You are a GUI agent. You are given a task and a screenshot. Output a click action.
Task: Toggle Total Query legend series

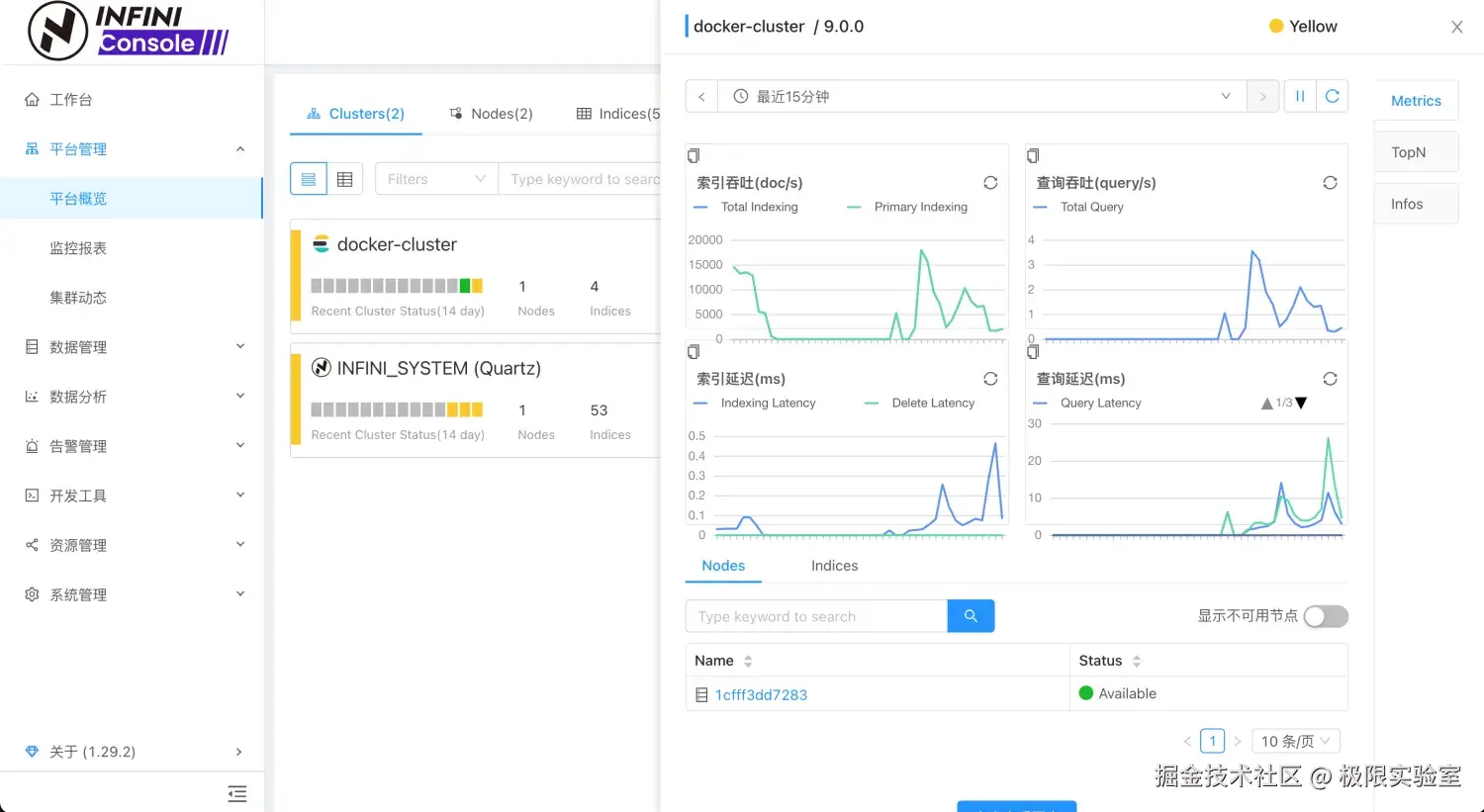coord(1078,207)
